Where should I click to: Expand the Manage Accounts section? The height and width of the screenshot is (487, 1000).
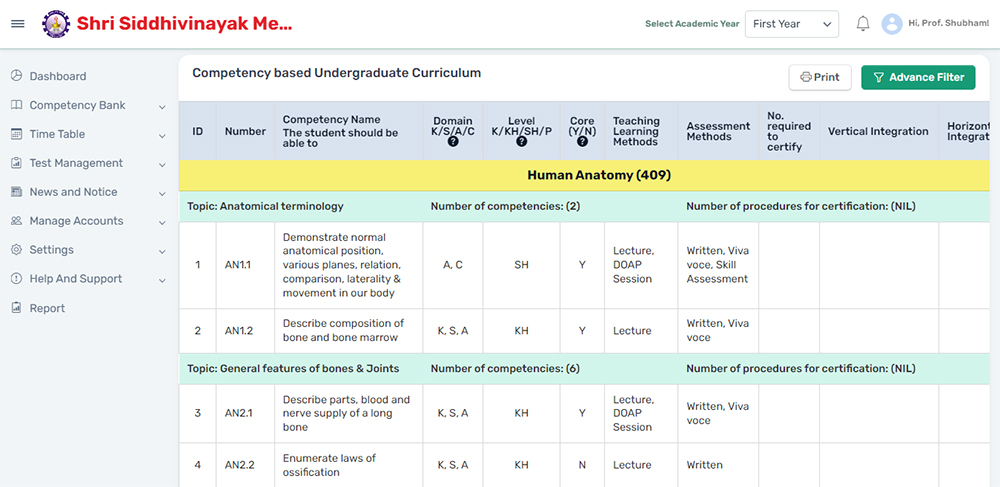pyautogui.click(x=88, y=221)
